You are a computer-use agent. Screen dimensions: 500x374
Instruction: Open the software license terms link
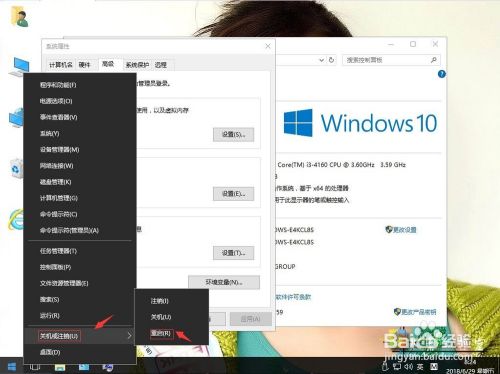tap(293, 297)
